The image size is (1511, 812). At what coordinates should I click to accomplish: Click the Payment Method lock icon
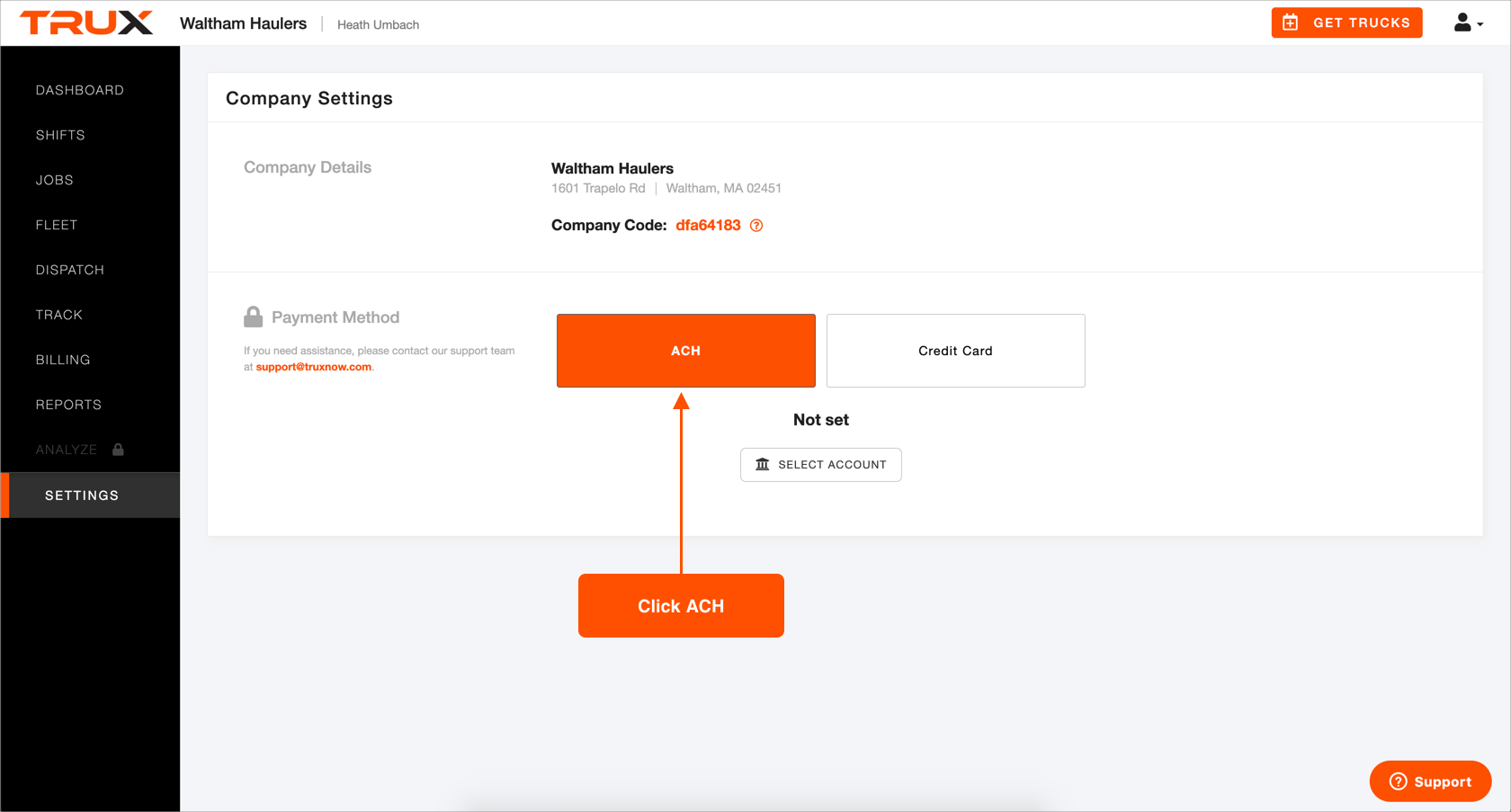(254, 317)
